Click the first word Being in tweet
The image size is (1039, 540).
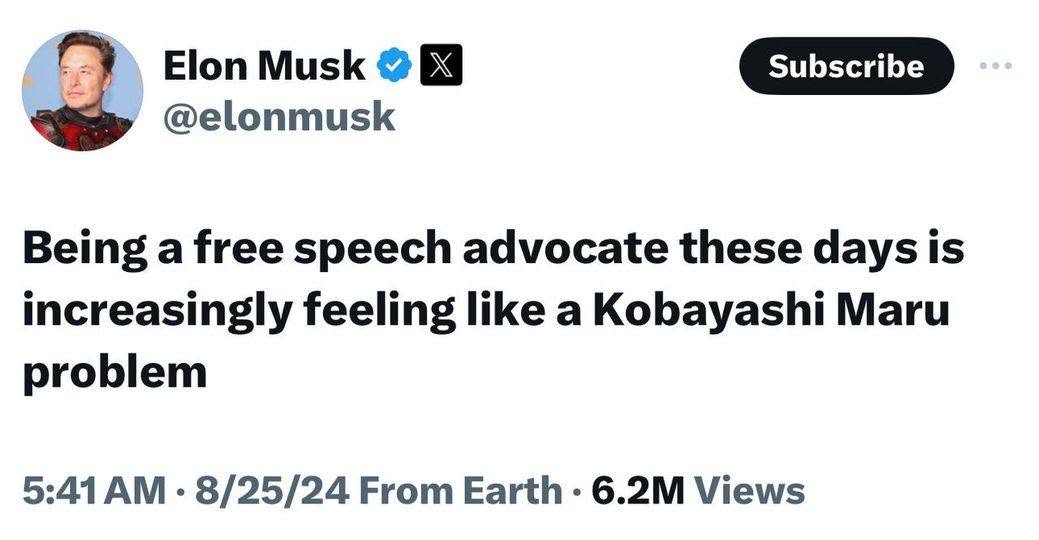coord(81,249)
